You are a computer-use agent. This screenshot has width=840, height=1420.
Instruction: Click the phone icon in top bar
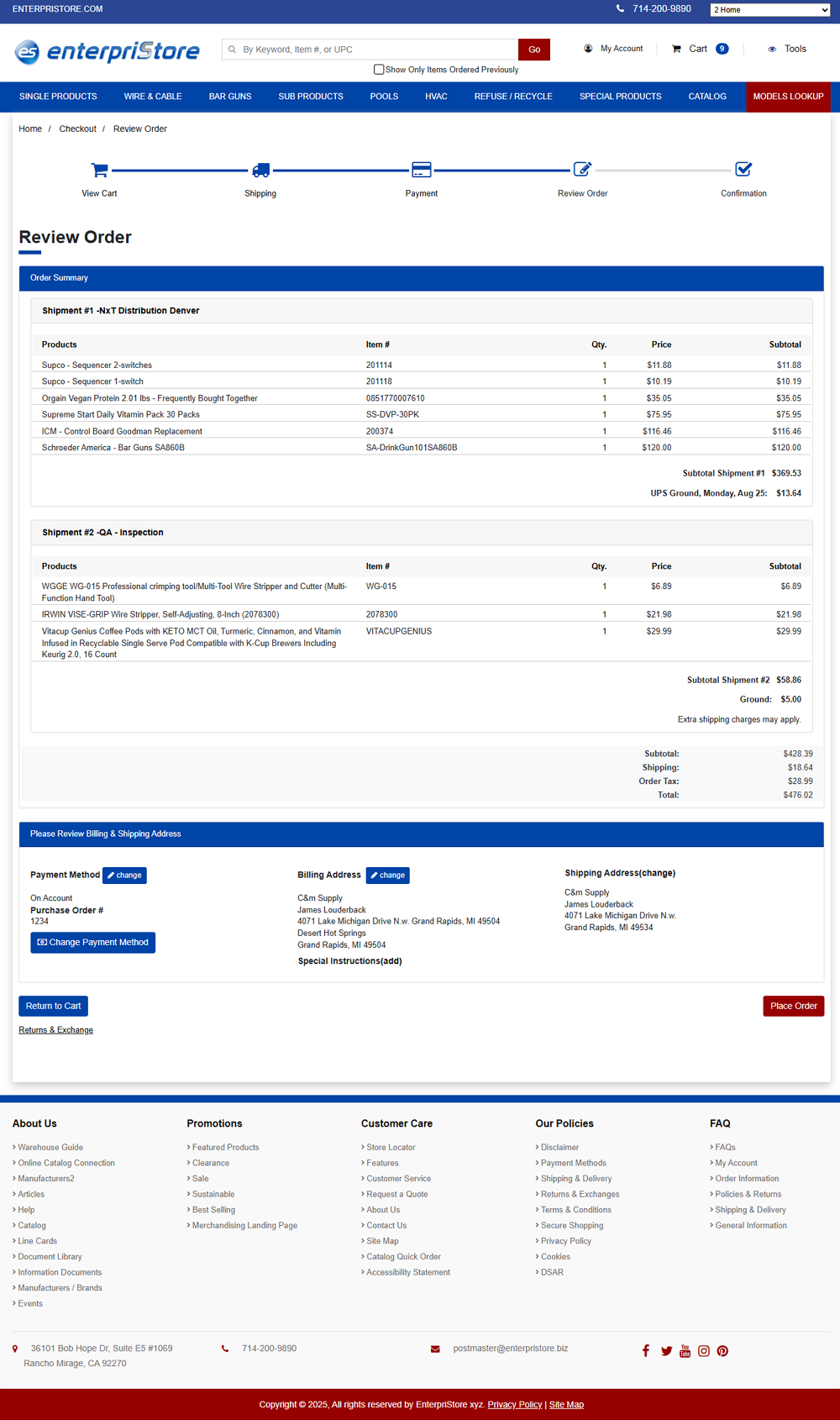pyautogui.click(x=620, y=8)
